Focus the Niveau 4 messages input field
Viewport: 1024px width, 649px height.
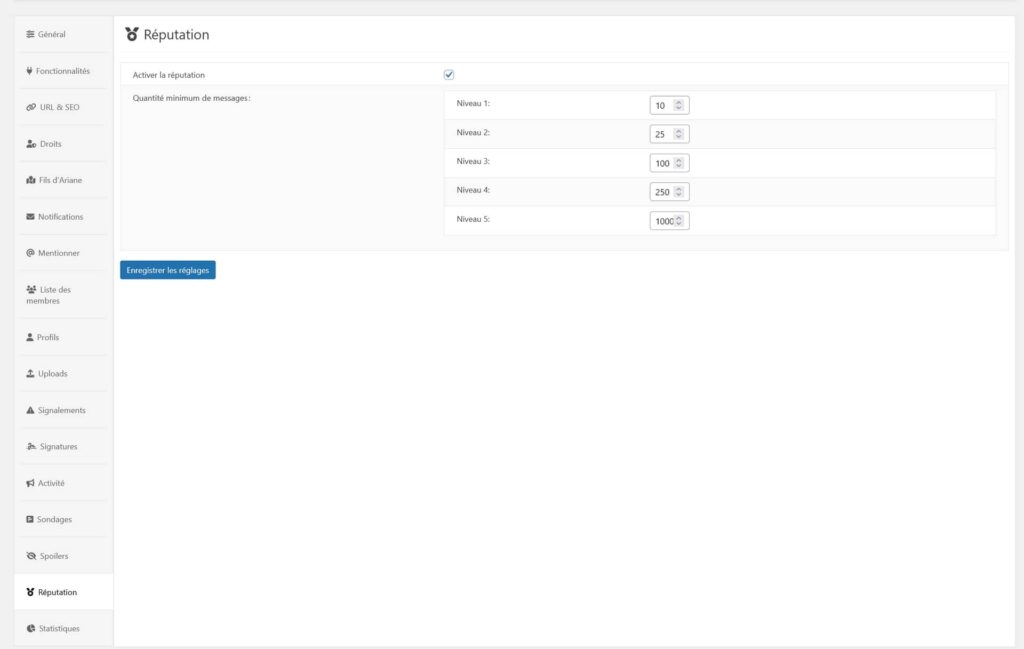point(661,192)
